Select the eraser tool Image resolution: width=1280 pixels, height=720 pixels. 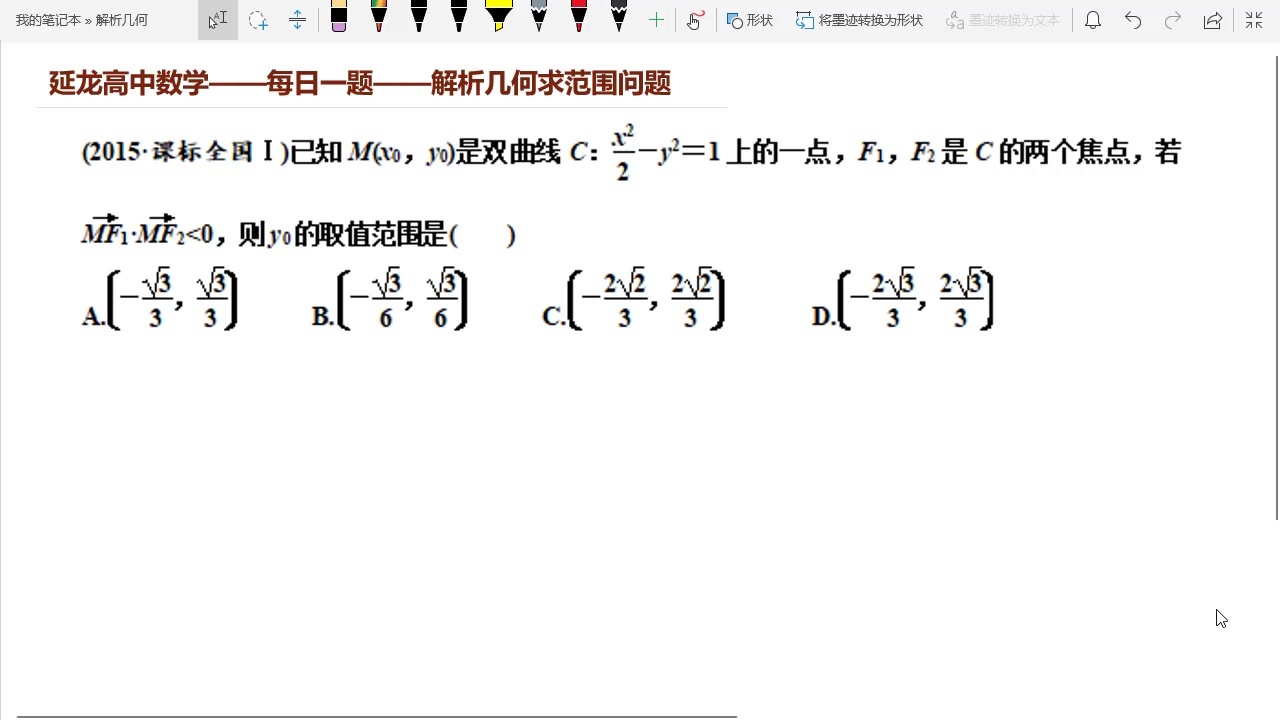339,17
